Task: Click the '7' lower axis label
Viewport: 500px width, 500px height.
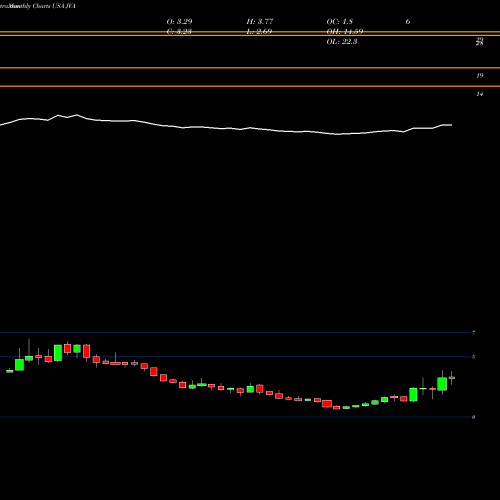Action: tap(473, 333)
